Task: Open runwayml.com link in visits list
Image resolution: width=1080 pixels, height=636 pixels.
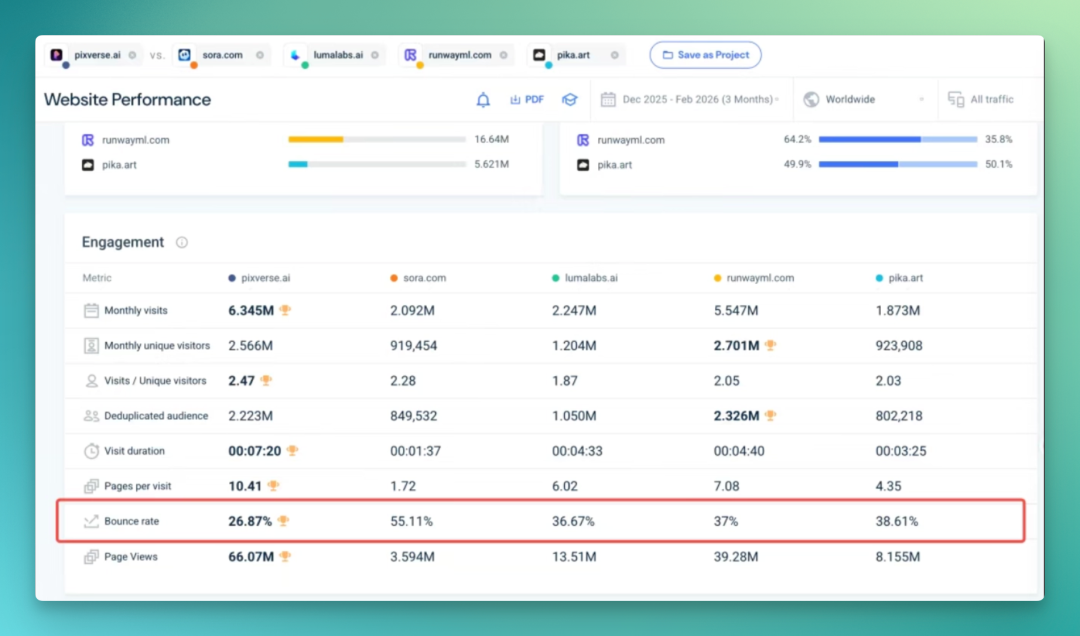Action: click(x=136, y=140)
